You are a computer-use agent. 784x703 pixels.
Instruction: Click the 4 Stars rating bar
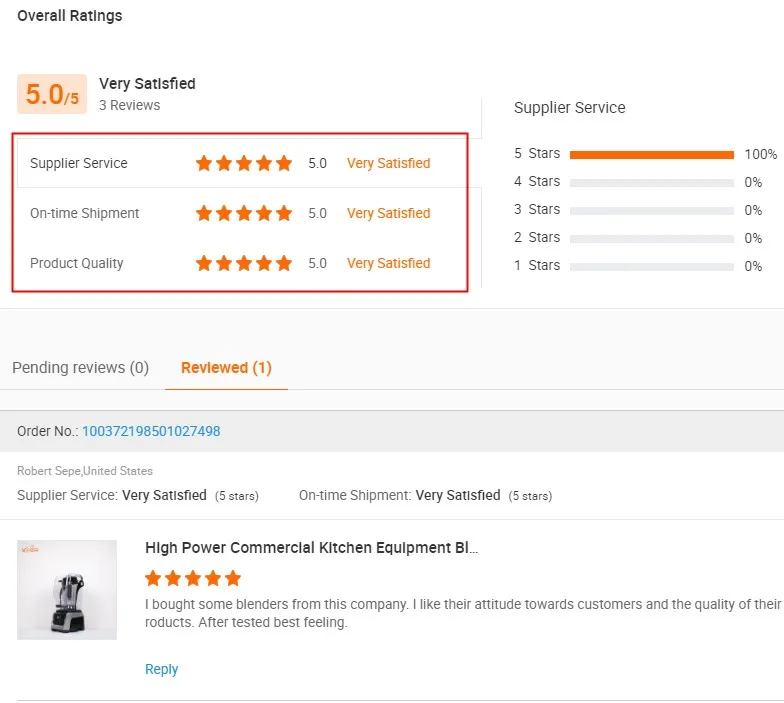pyautogui.click(x=652, y=182)
